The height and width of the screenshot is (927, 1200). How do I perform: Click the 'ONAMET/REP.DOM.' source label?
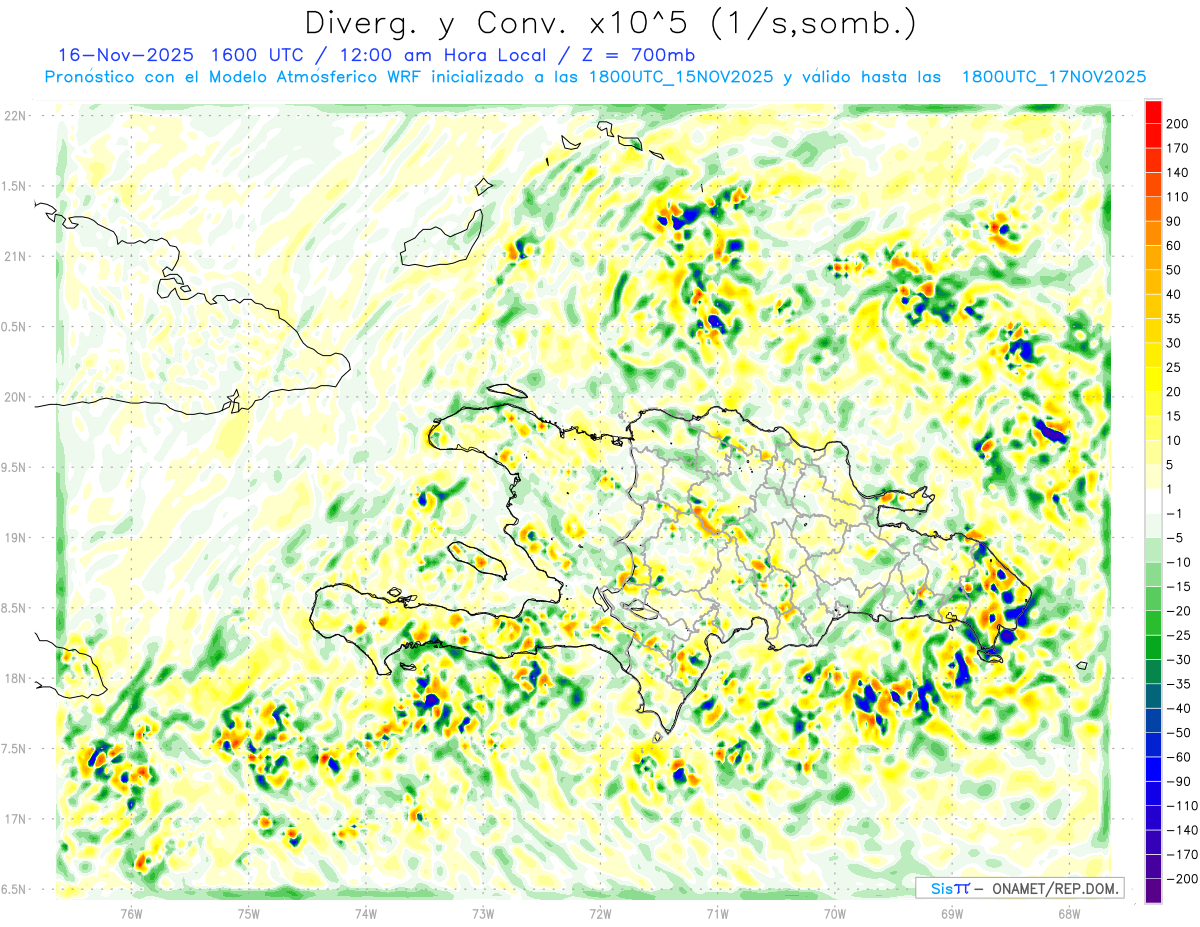(x=1054, y=888)
